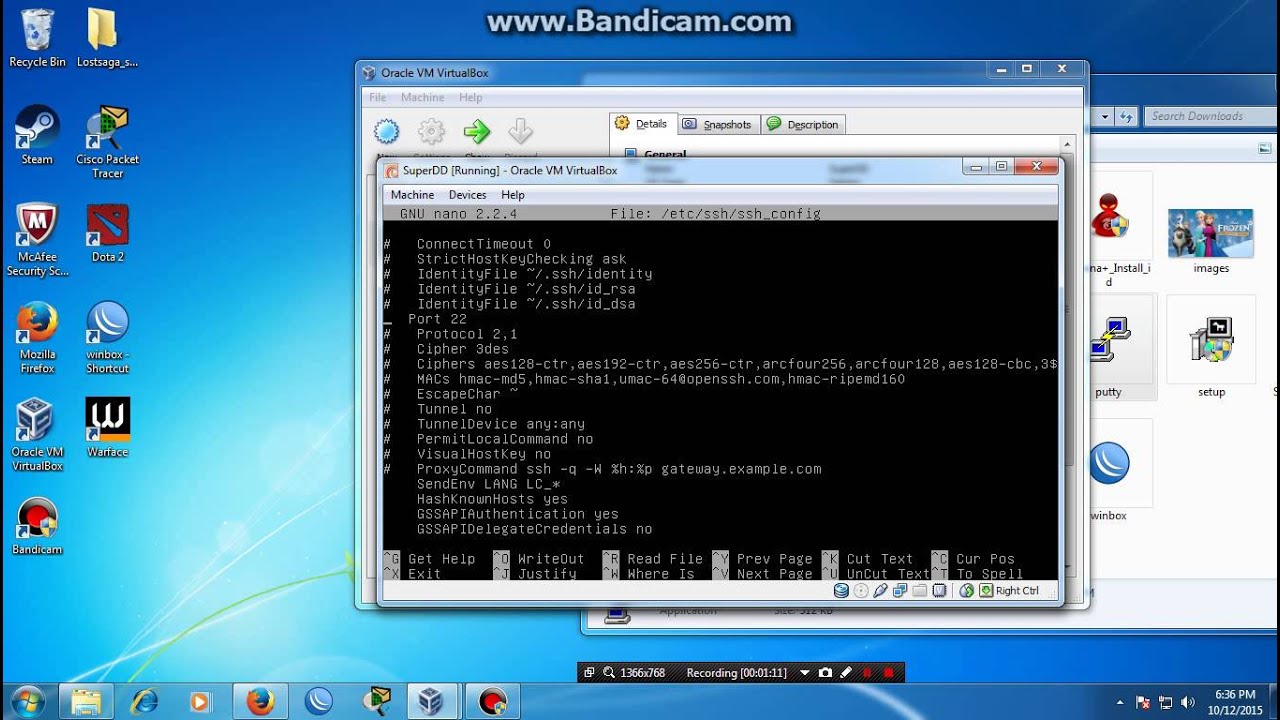Click the hard disk activity icon in the VM status bar
The width and height of the screenshot is (1280, 720).
[x=841, y=590]
